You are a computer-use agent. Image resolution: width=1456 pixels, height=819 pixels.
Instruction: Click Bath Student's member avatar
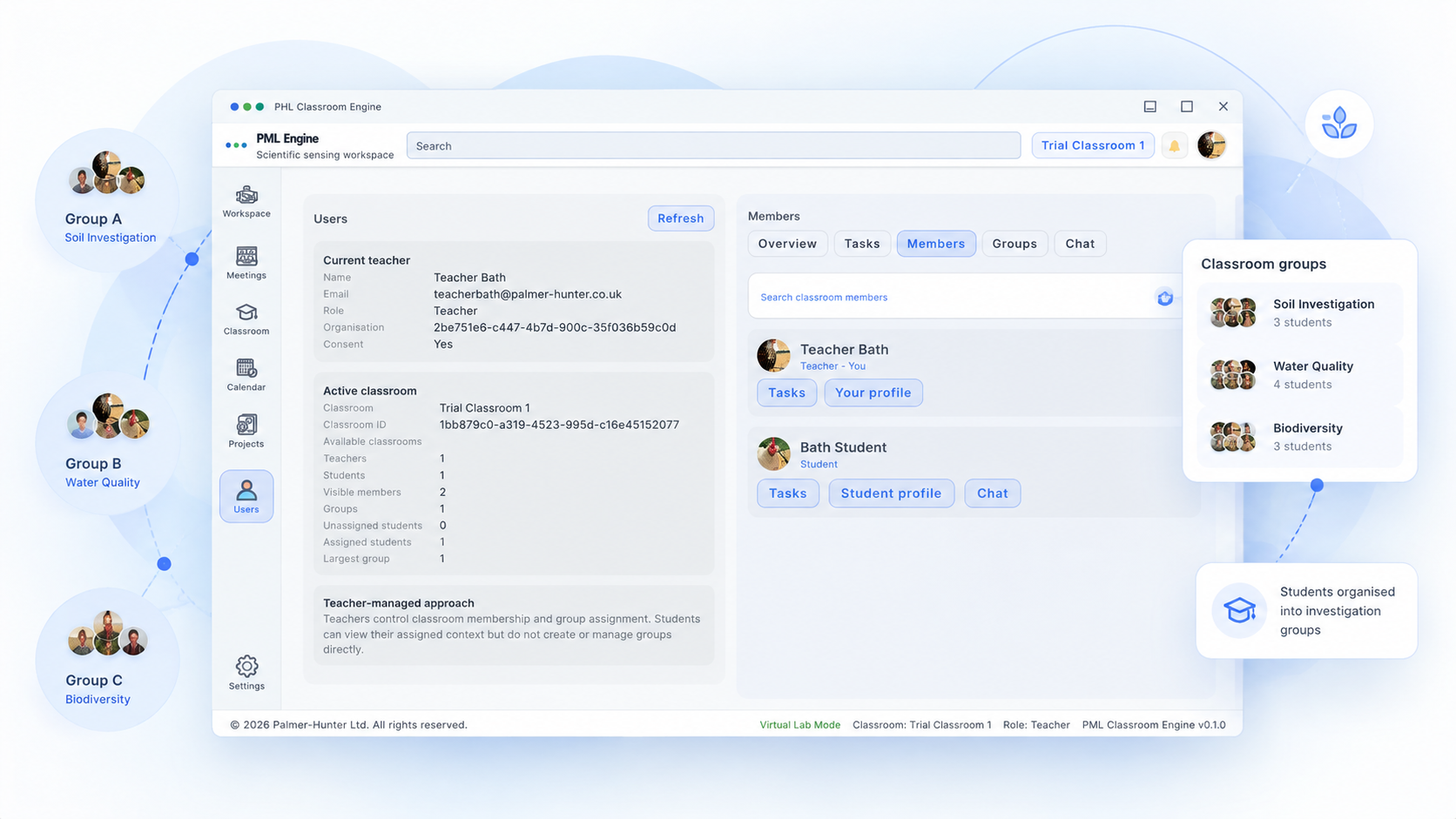773,453
